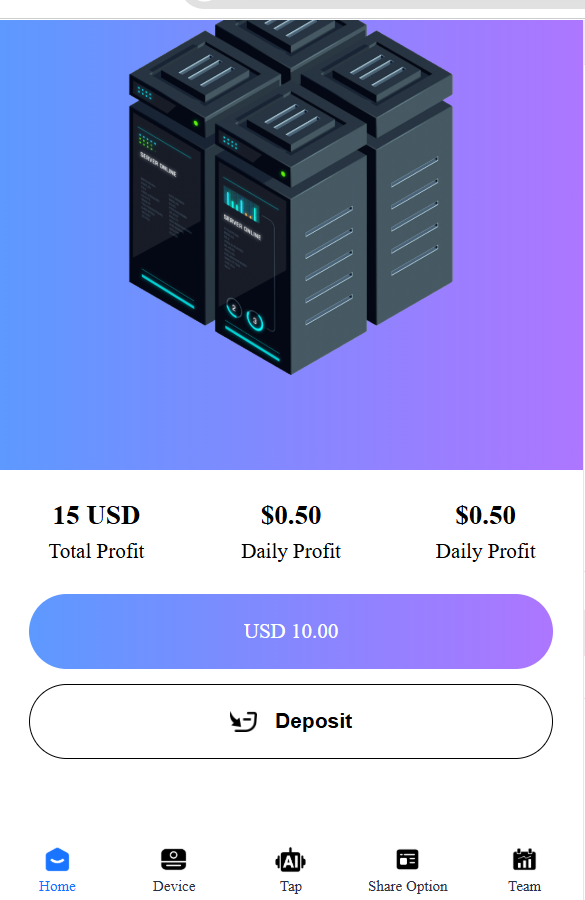Open the Device icon in bottom bar

[174, 860]
